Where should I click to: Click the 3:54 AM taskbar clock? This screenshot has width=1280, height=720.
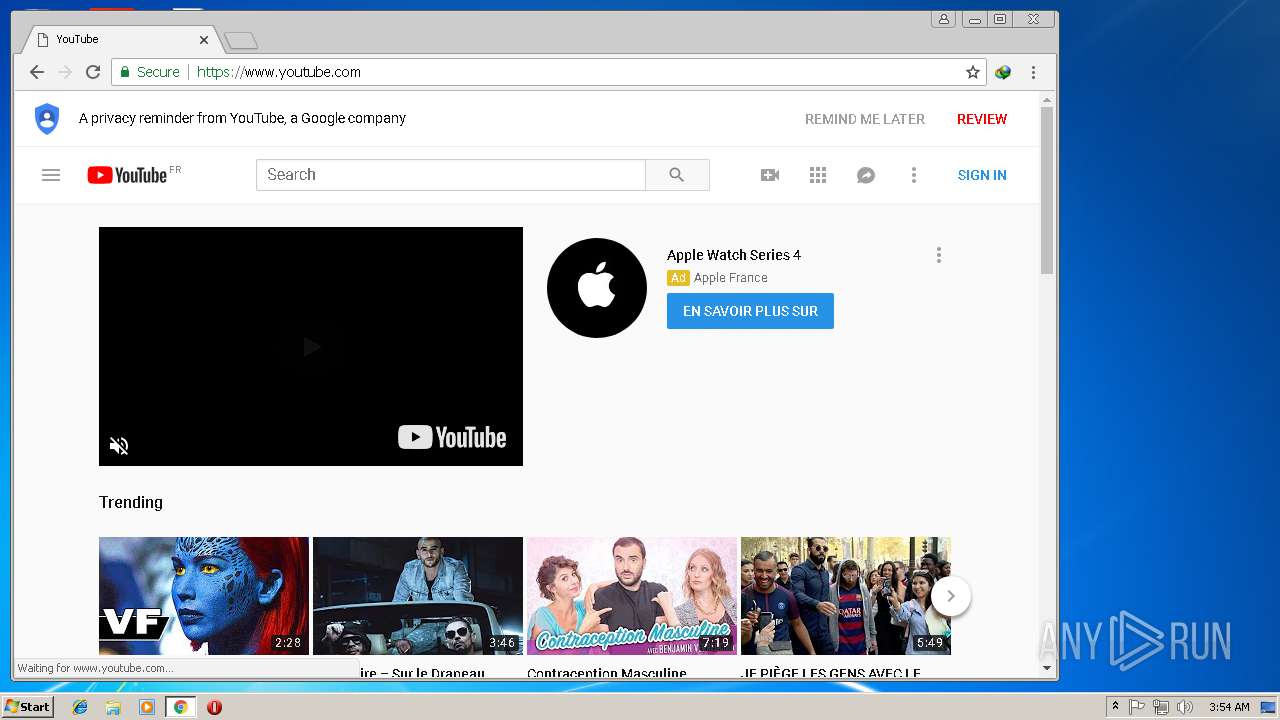pos(1229,707)
